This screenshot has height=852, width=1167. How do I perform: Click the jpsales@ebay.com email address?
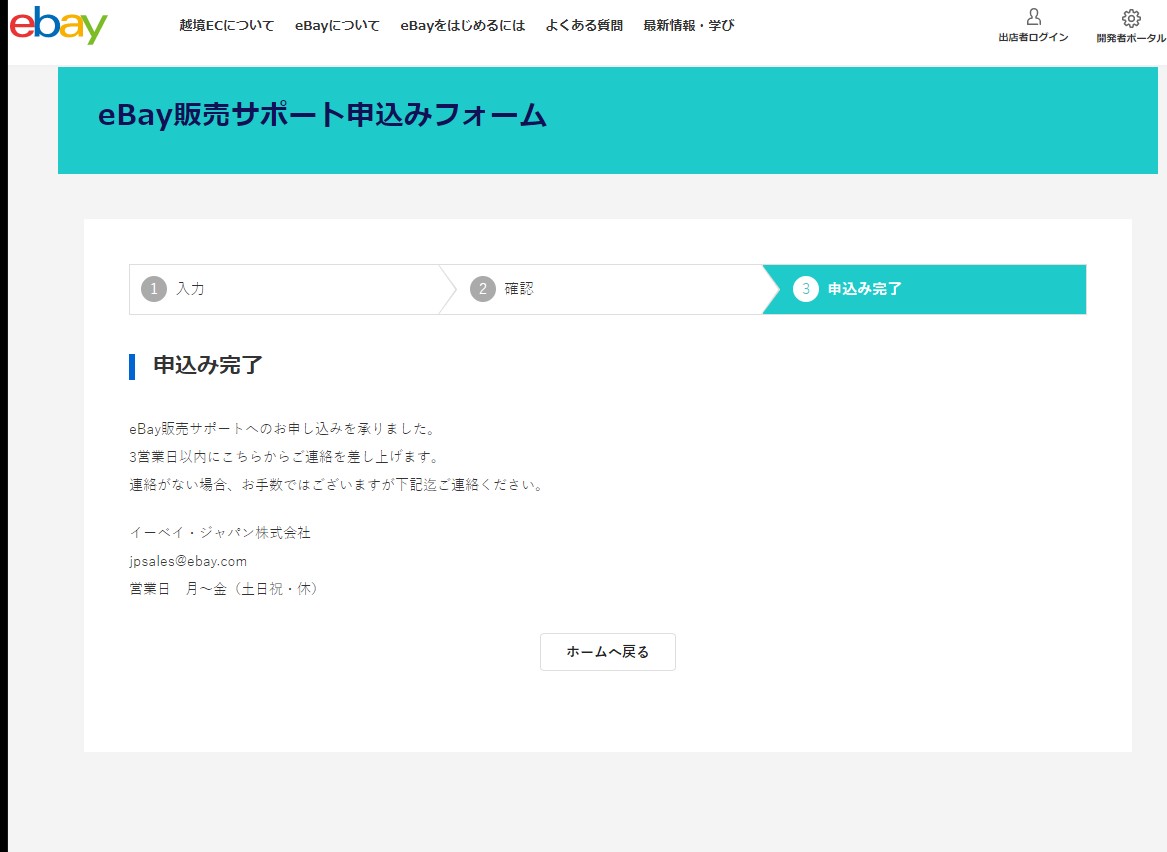point(188,561)
